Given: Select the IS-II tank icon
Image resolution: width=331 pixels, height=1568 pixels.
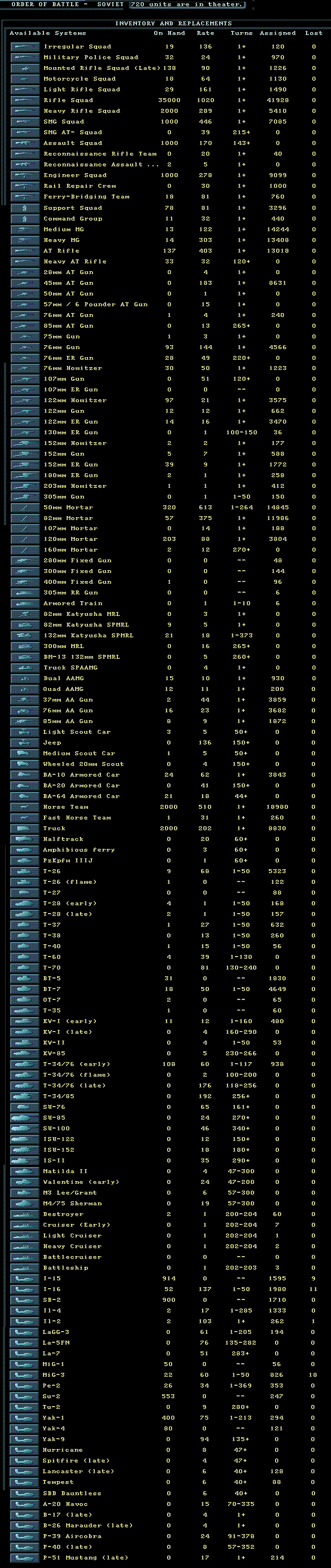Looking at the screenshot, I should coord(25,1161).
